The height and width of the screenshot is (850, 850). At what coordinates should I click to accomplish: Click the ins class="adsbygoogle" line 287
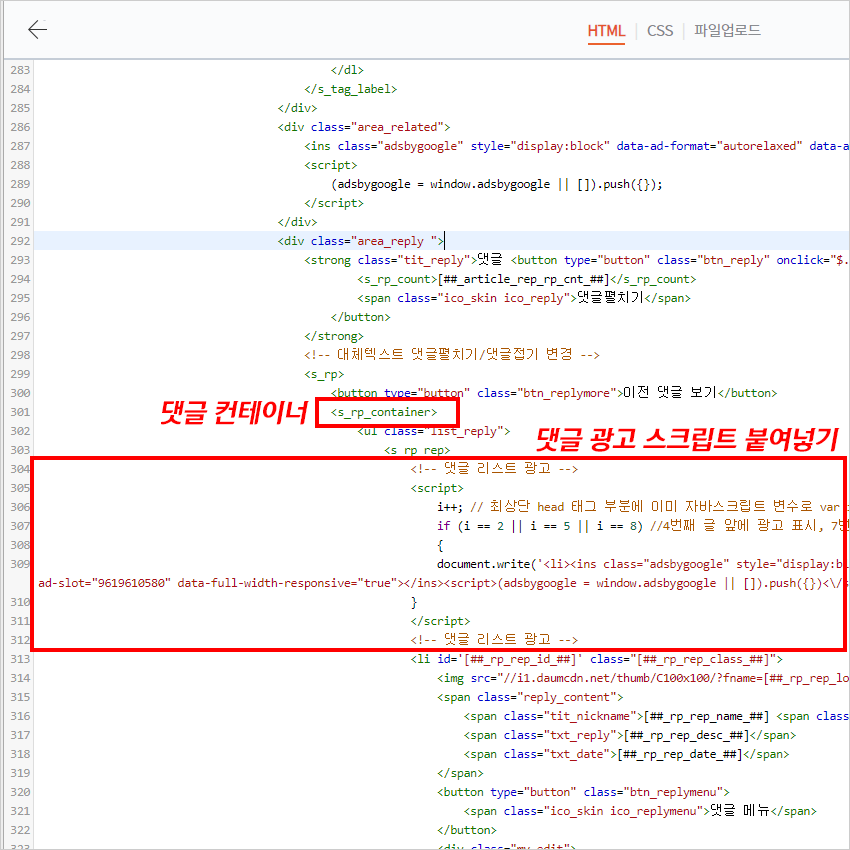click(x=576, y=146)
